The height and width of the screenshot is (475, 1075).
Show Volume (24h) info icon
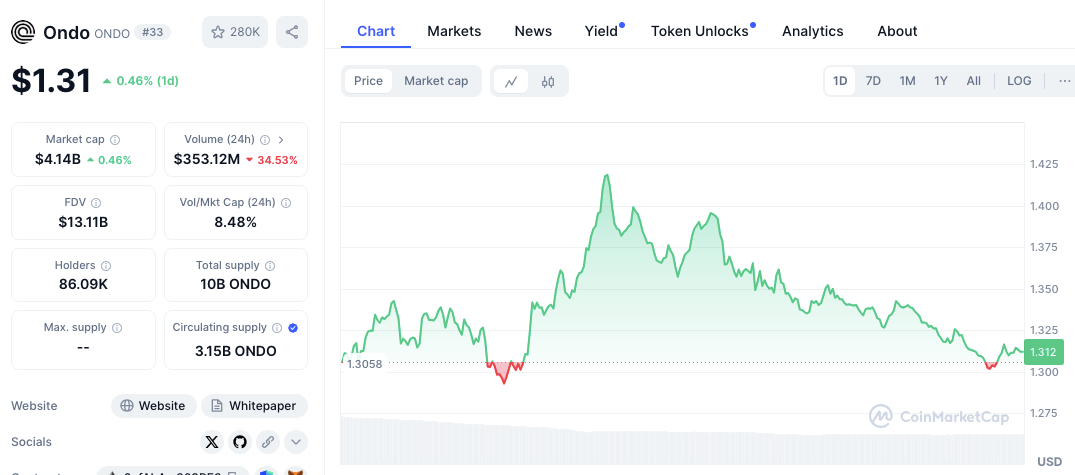[265, 140]
